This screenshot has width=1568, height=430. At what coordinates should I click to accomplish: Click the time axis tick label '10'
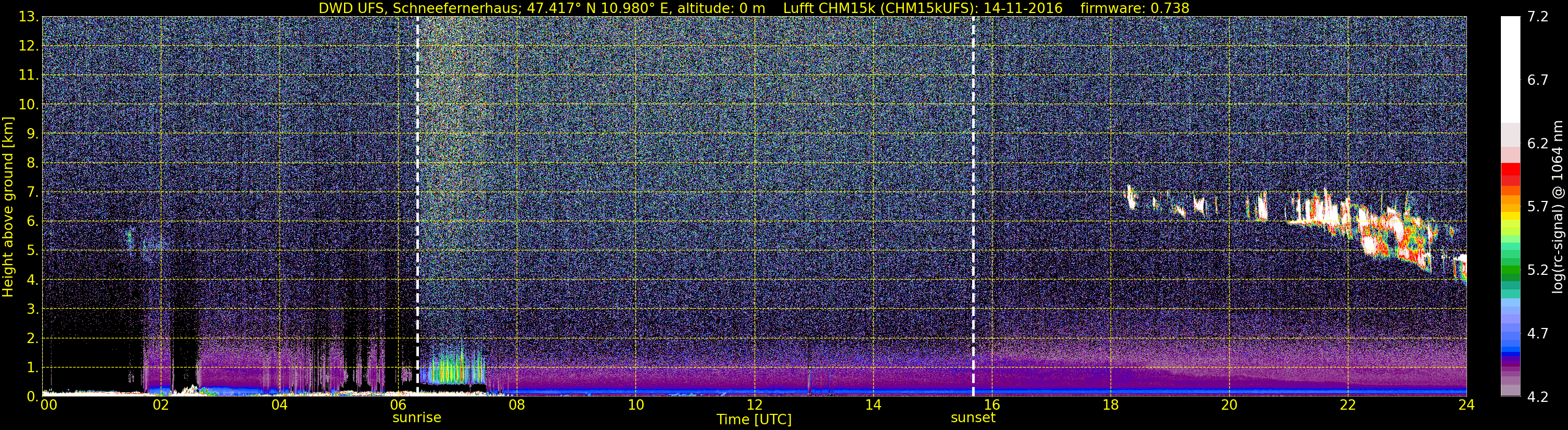coord(635,406)
